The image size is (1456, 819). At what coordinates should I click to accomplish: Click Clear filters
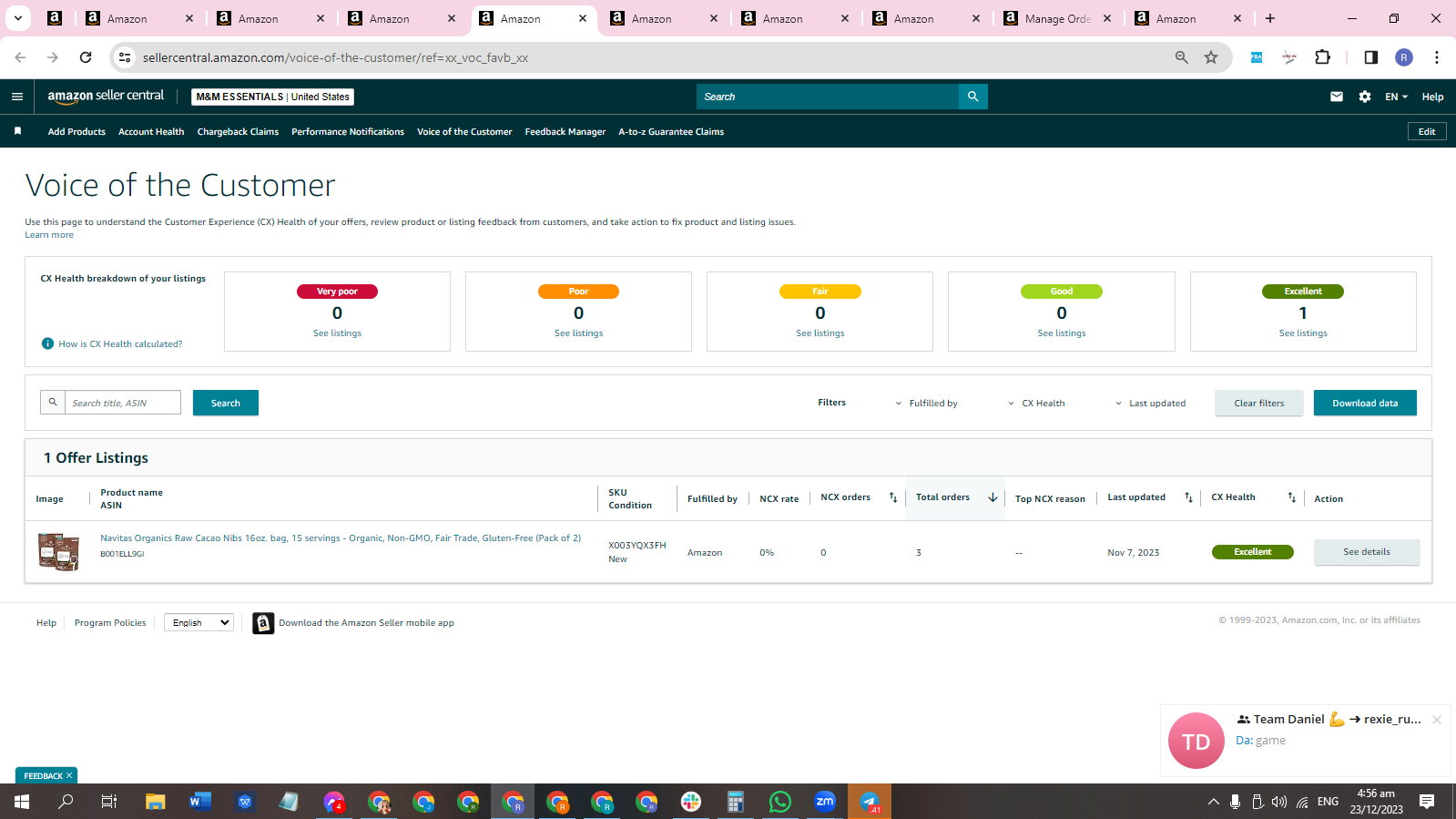click(1259, 403)
